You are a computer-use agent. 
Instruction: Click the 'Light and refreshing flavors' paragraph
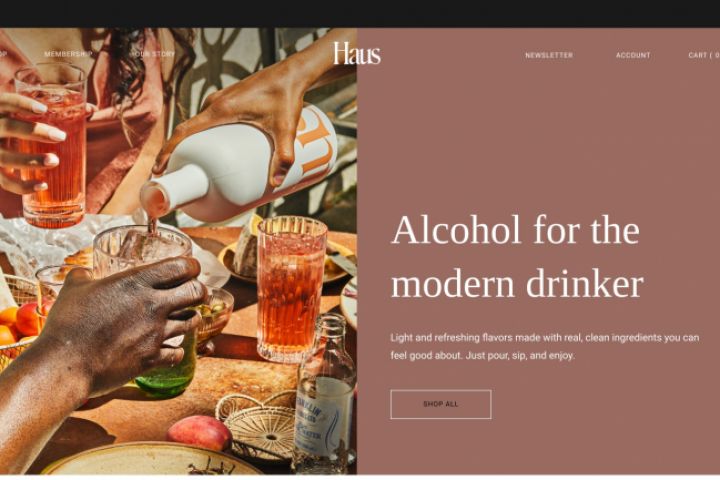click(545, 346)
